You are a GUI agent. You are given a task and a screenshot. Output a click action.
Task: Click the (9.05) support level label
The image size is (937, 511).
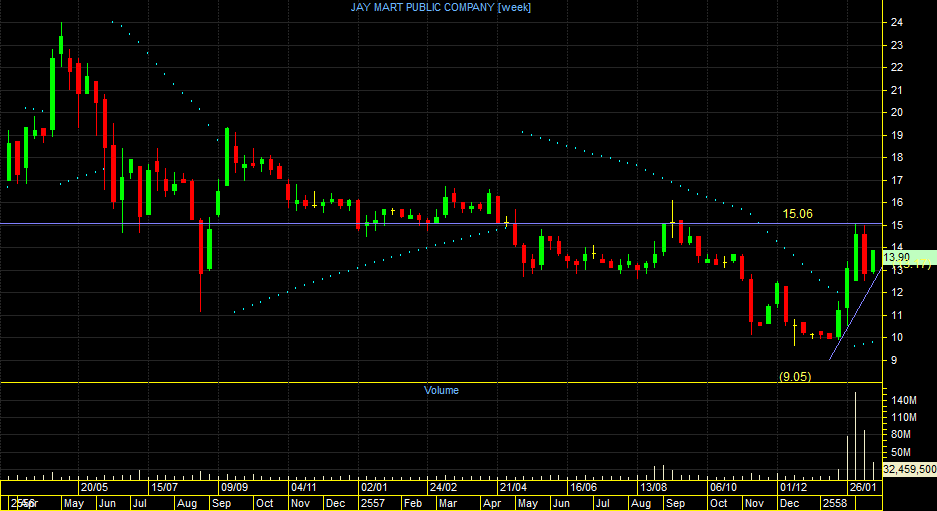click(795, 377)
